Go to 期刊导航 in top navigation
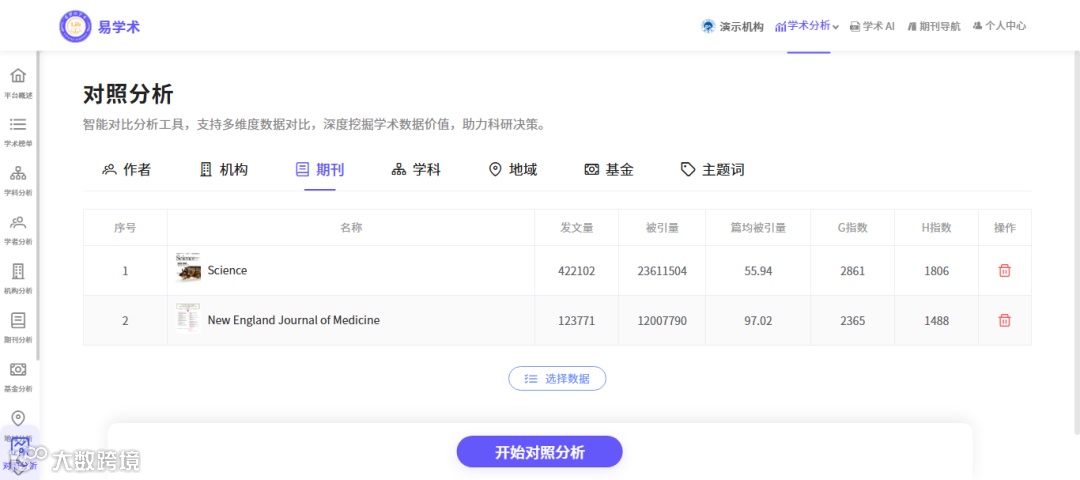 [x=934, y=26]
